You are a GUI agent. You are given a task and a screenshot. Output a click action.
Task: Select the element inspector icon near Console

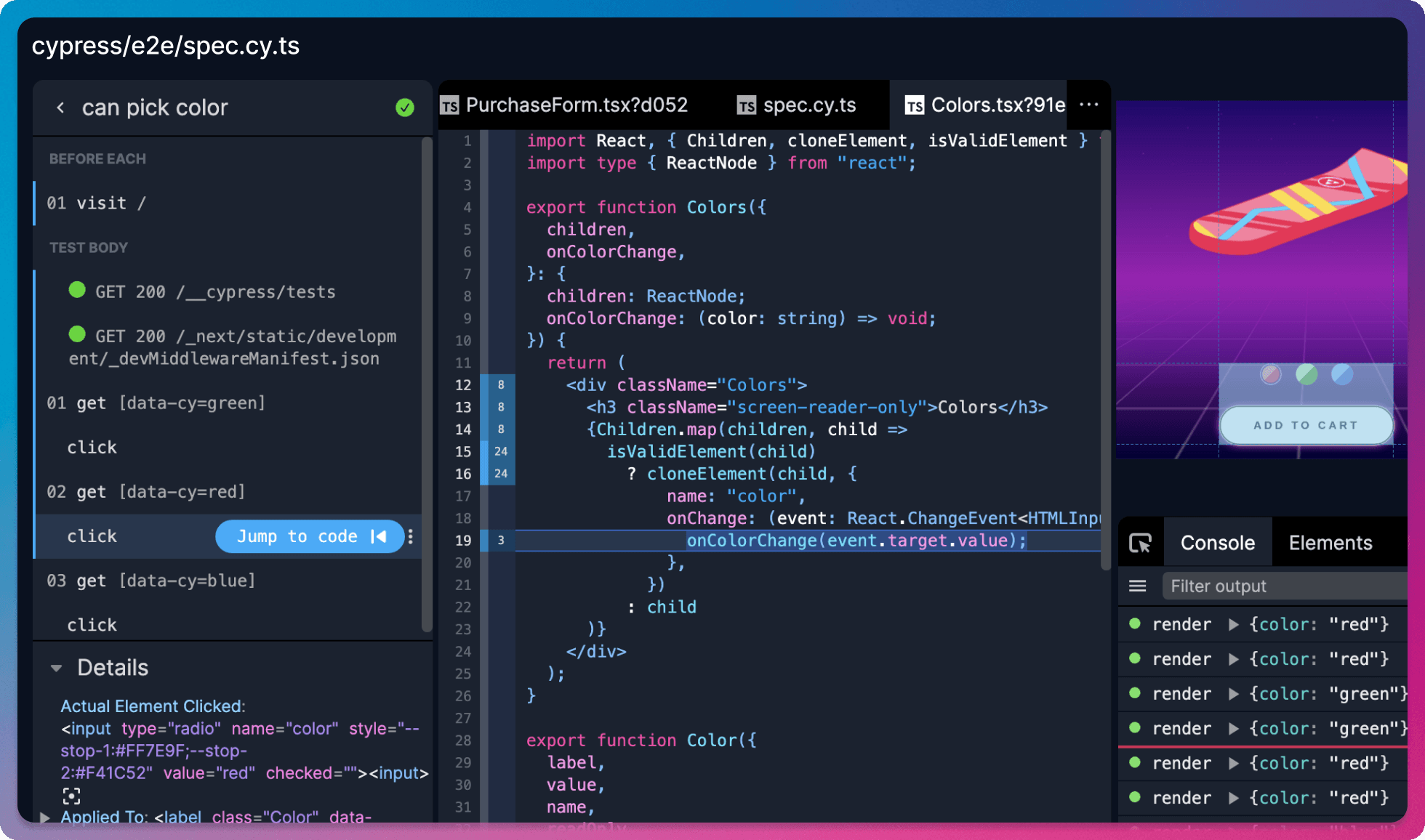[1140, 542]
